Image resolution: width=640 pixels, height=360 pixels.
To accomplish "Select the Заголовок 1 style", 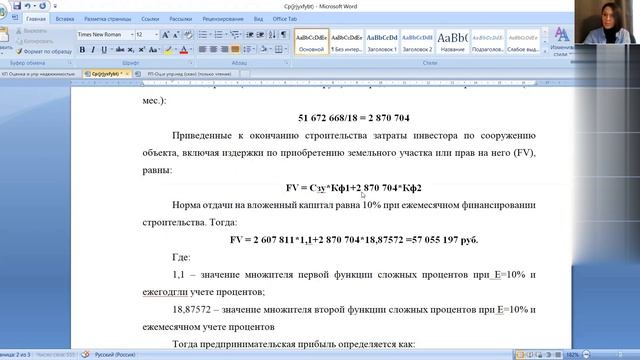I will 382,42.
